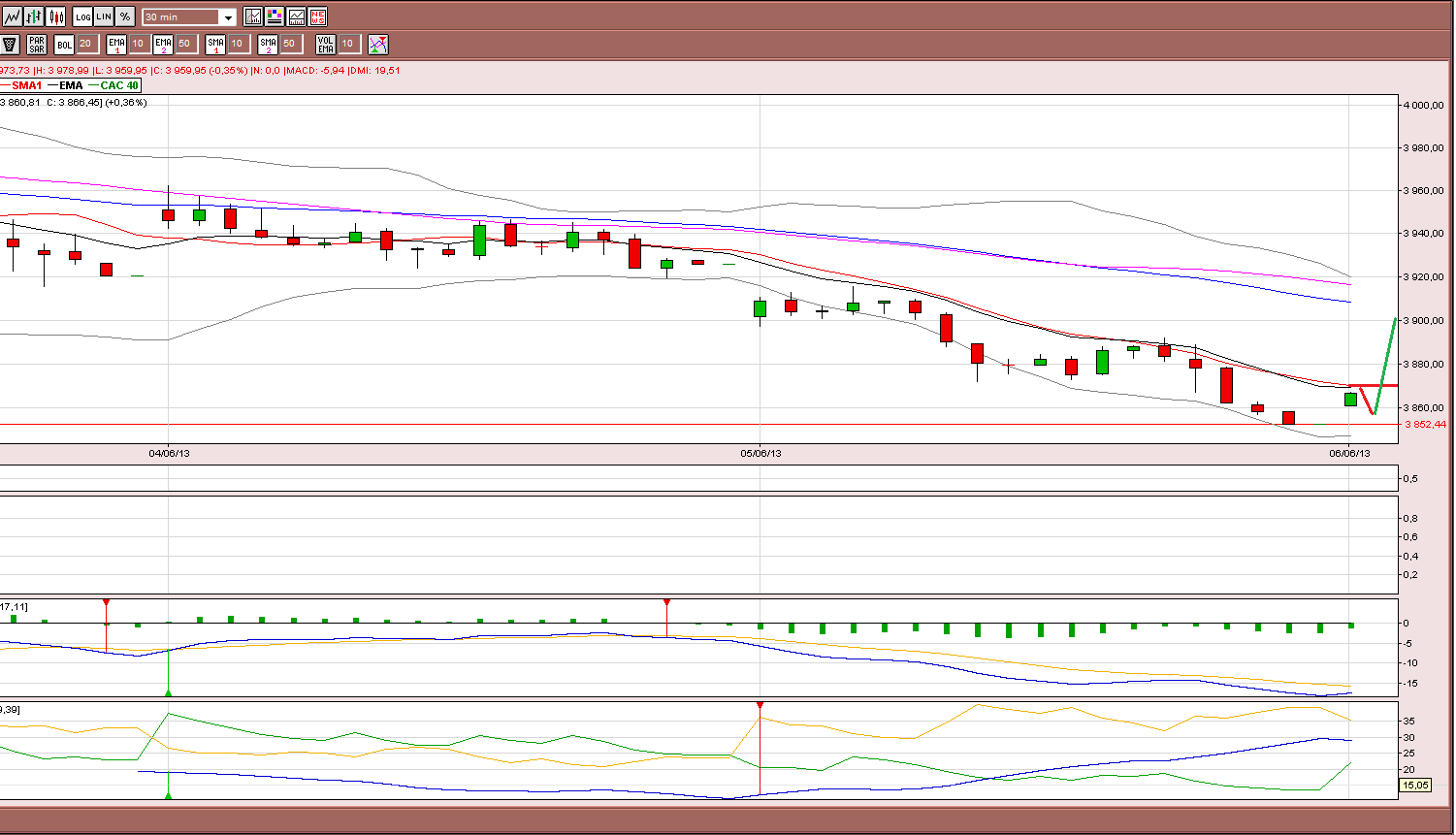Open the 30 min timeframe dropdown

pyautogui.click(x=189, y=17)
